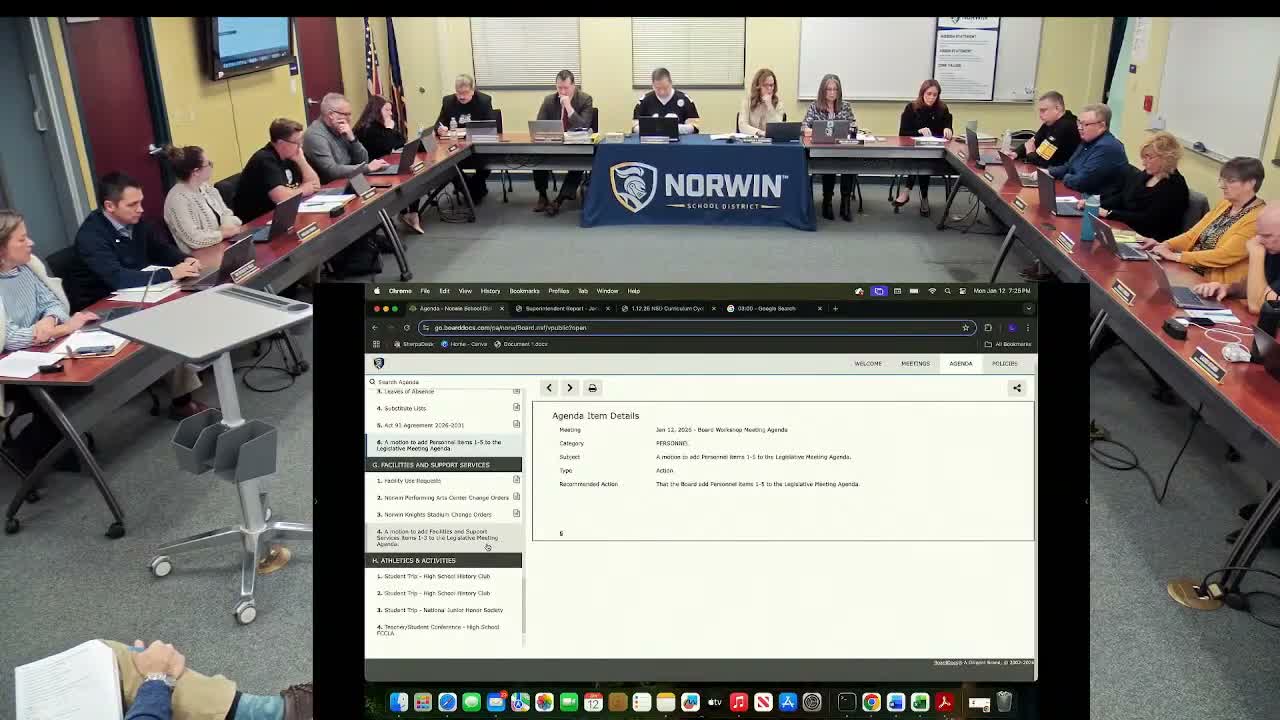Reload the BoardDocs page
This screenshot has height=720, width=1280.
pos(407,327)
